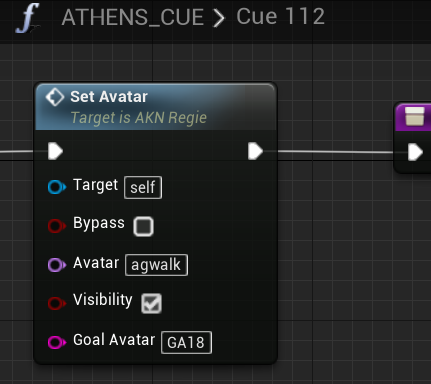Click the Set Avatar output execution pin

[x=256, y=151]
